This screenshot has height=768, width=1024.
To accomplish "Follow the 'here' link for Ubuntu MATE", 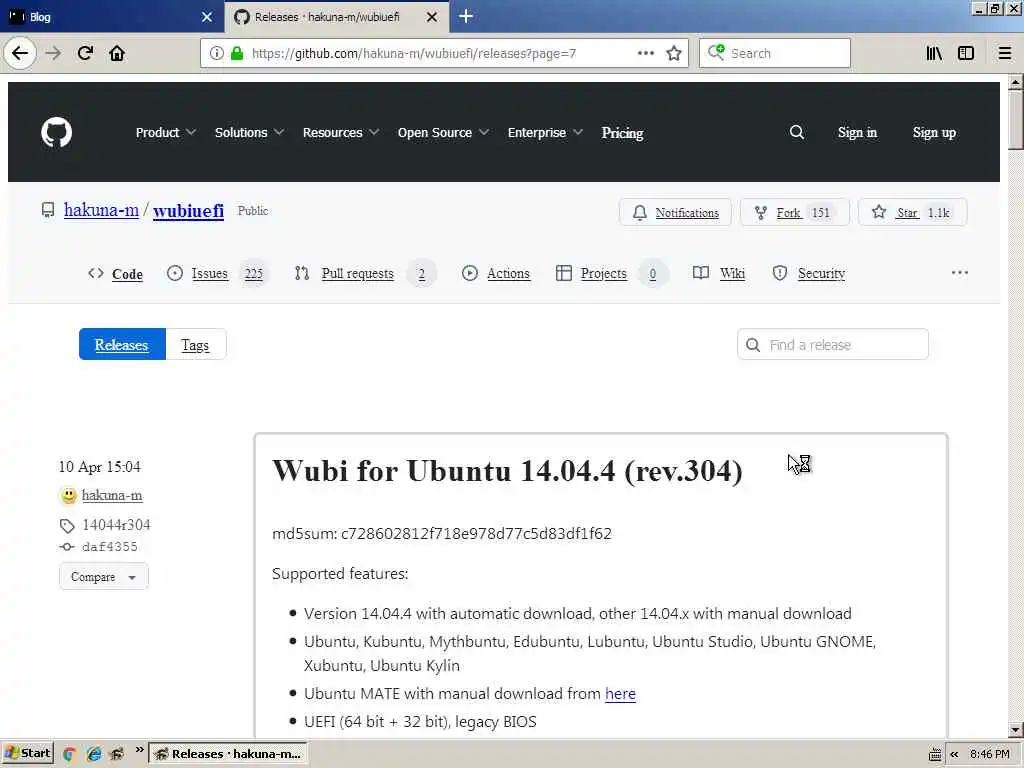I will click(x=620, y=694).
